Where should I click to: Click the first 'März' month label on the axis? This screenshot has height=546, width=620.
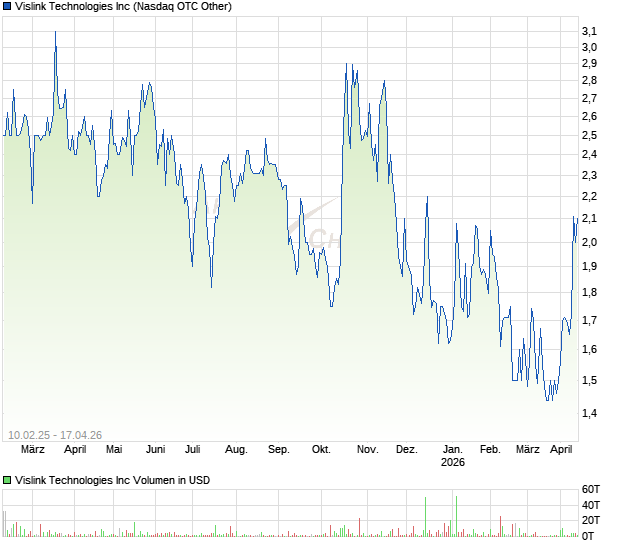point(33,450)
